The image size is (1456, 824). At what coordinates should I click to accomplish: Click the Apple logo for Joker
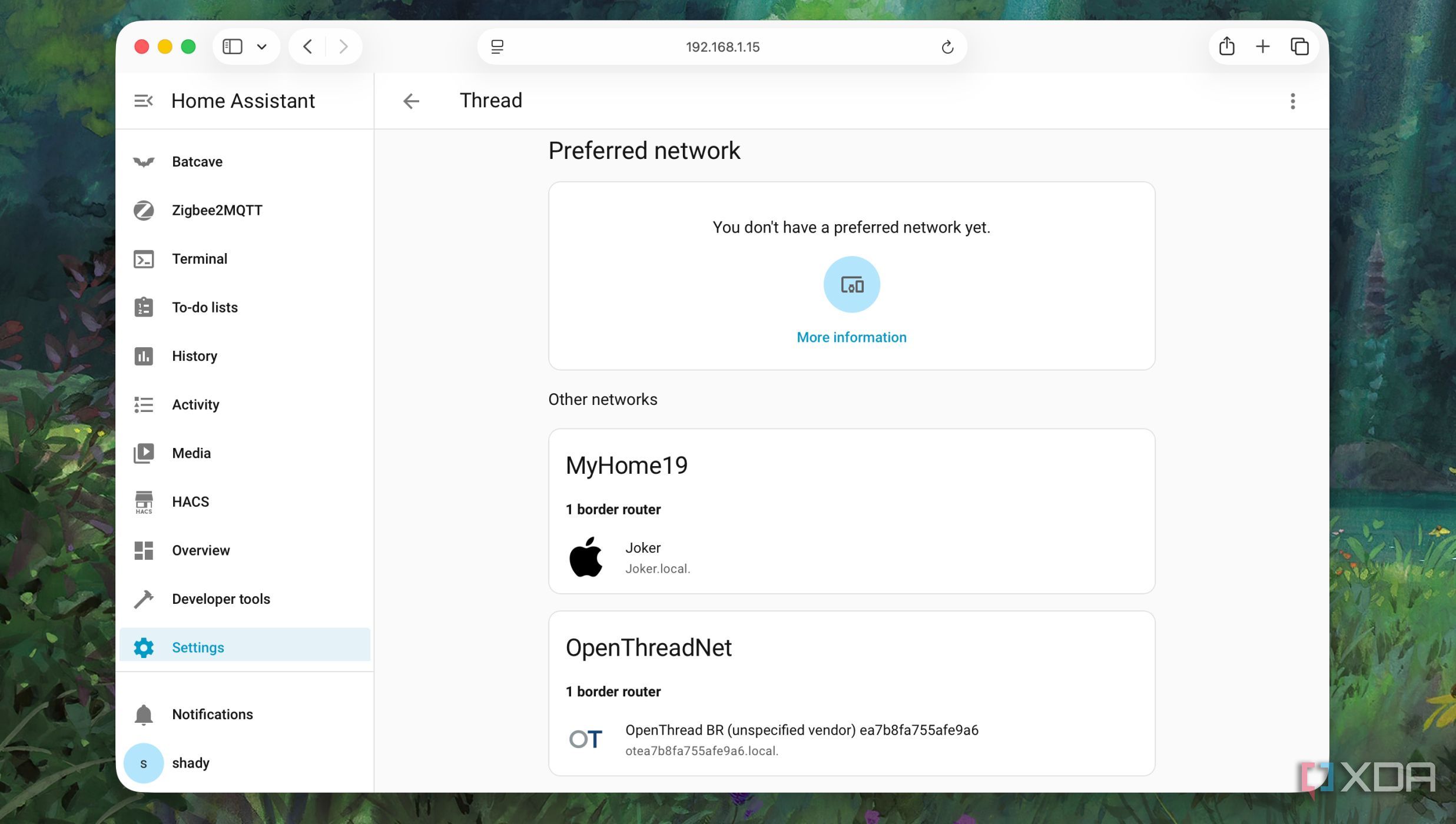tap(585, 557)
